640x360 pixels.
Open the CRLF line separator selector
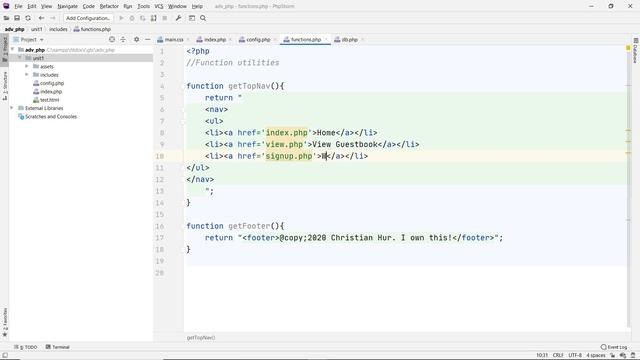(x=558, y=355)
